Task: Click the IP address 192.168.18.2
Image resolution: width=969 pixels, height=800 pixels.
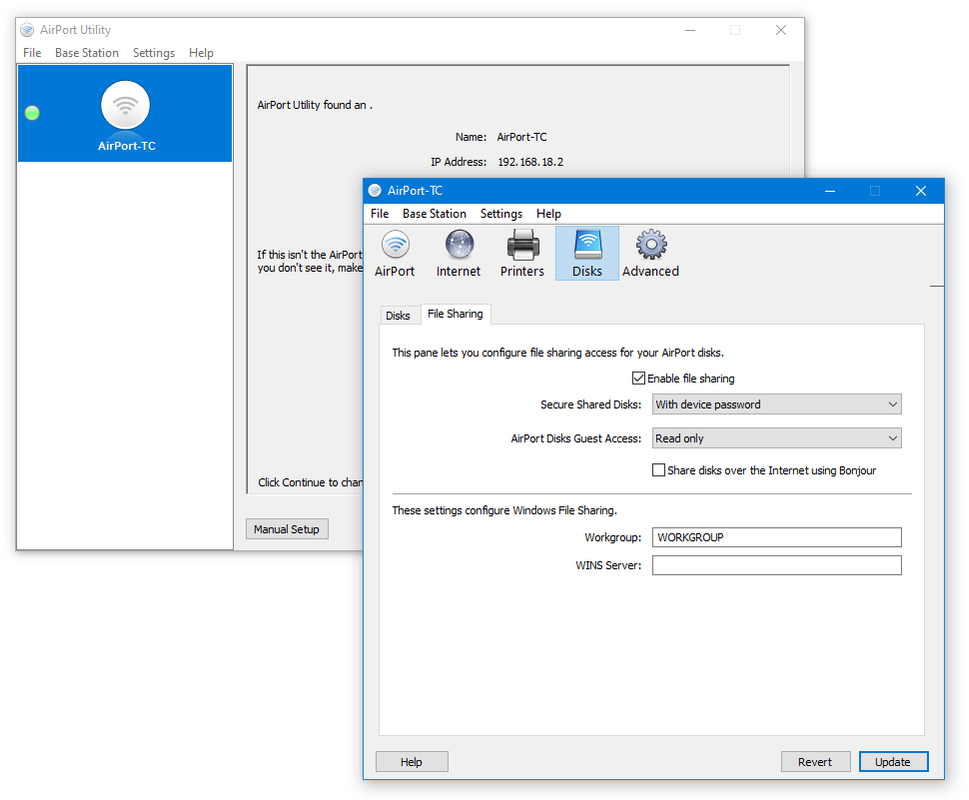Action: click(531, 162)
